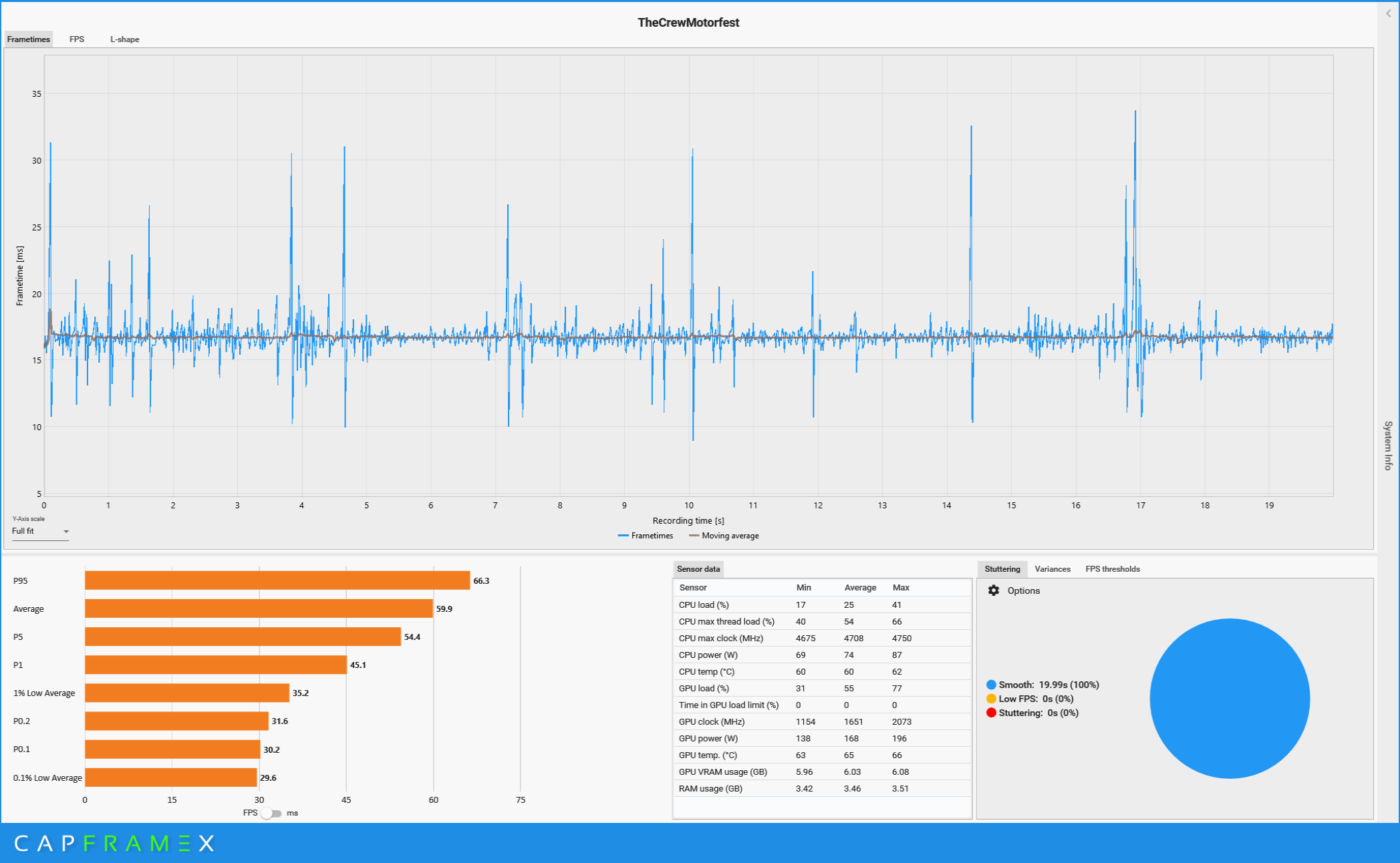Viewport: 1400px width, 863px height.
Task: Open the Variances tab
Action: pos(1052,569)
